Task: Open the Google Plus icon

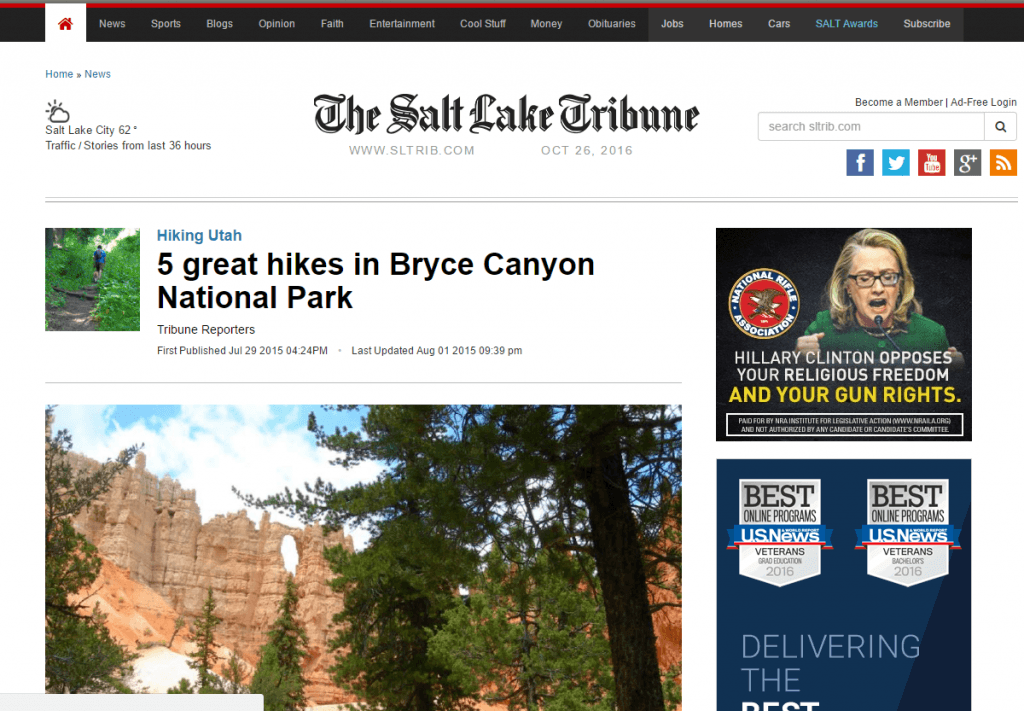Action: pos(968,163)
